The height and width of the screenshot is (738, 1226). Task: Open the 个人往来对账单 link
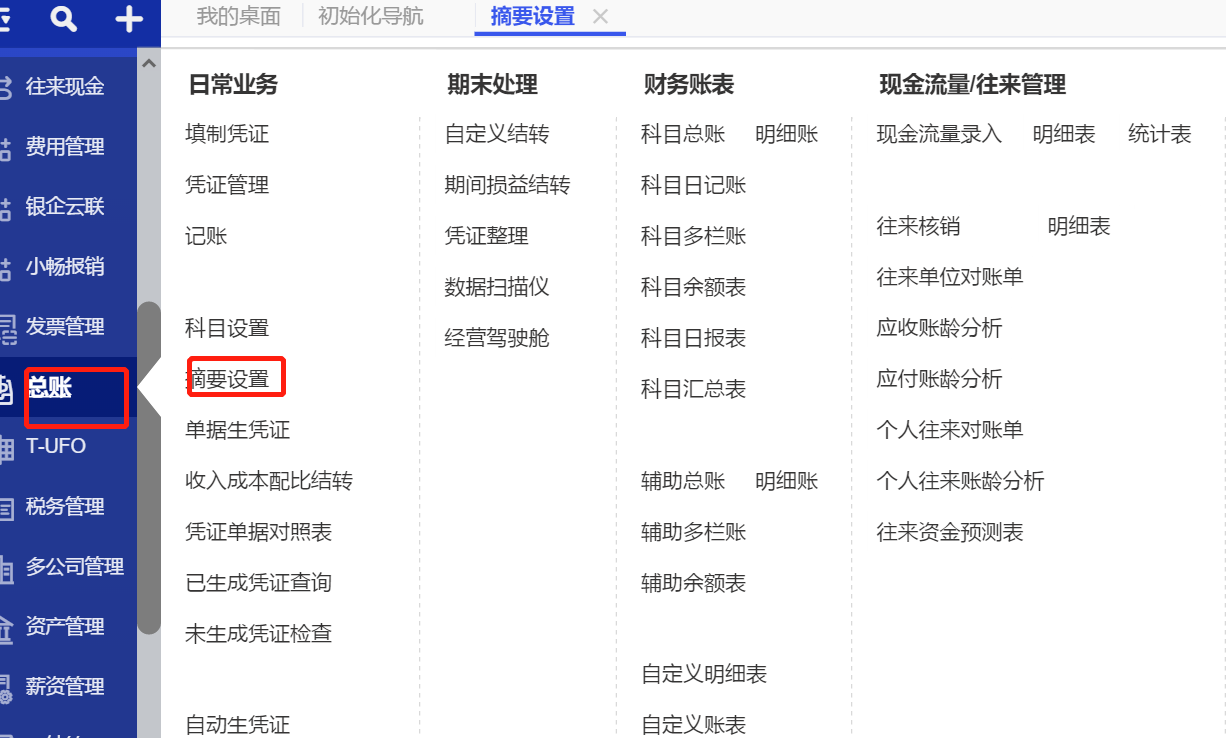pyautogui.click(x=950, y=430)
